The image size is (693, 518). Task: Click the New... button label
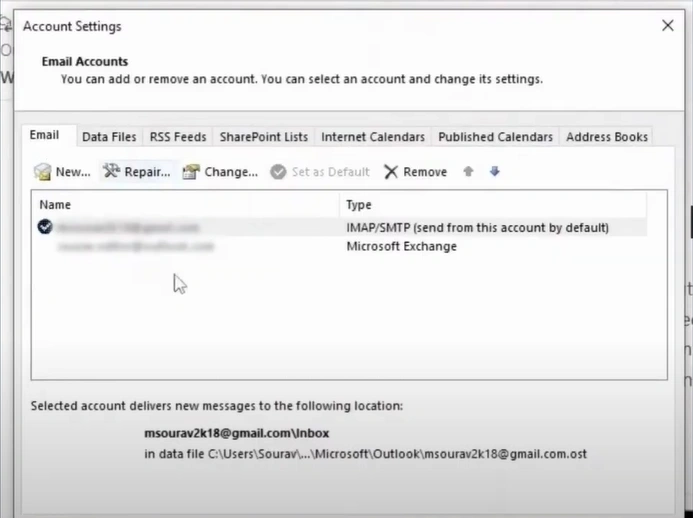(73, 172)
